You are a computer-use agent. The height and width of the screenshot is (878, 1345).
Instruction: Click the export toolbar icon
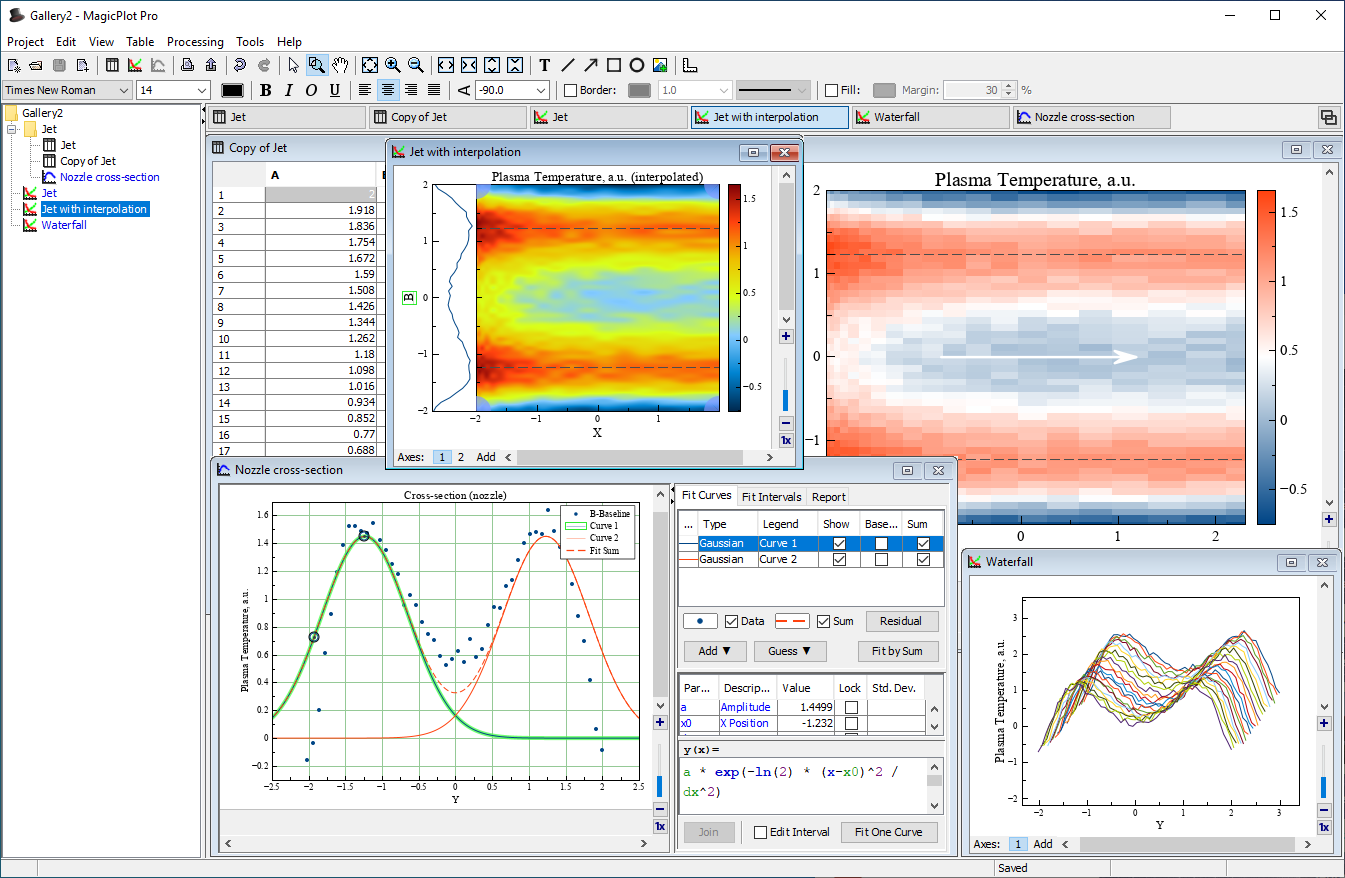[x=211, y=65]
